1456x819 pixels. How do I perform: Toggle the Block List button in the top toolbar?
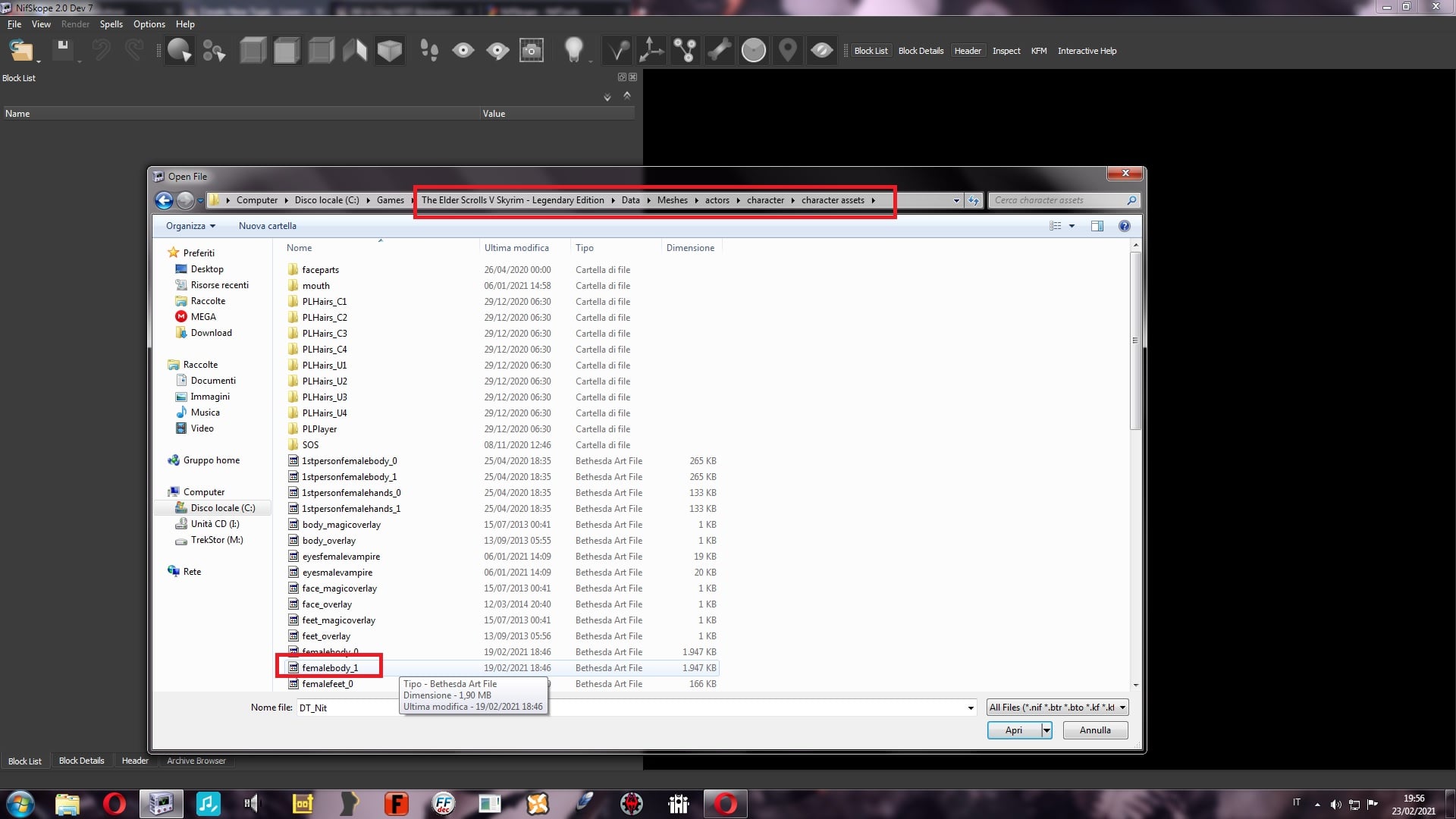pos(871,51)
